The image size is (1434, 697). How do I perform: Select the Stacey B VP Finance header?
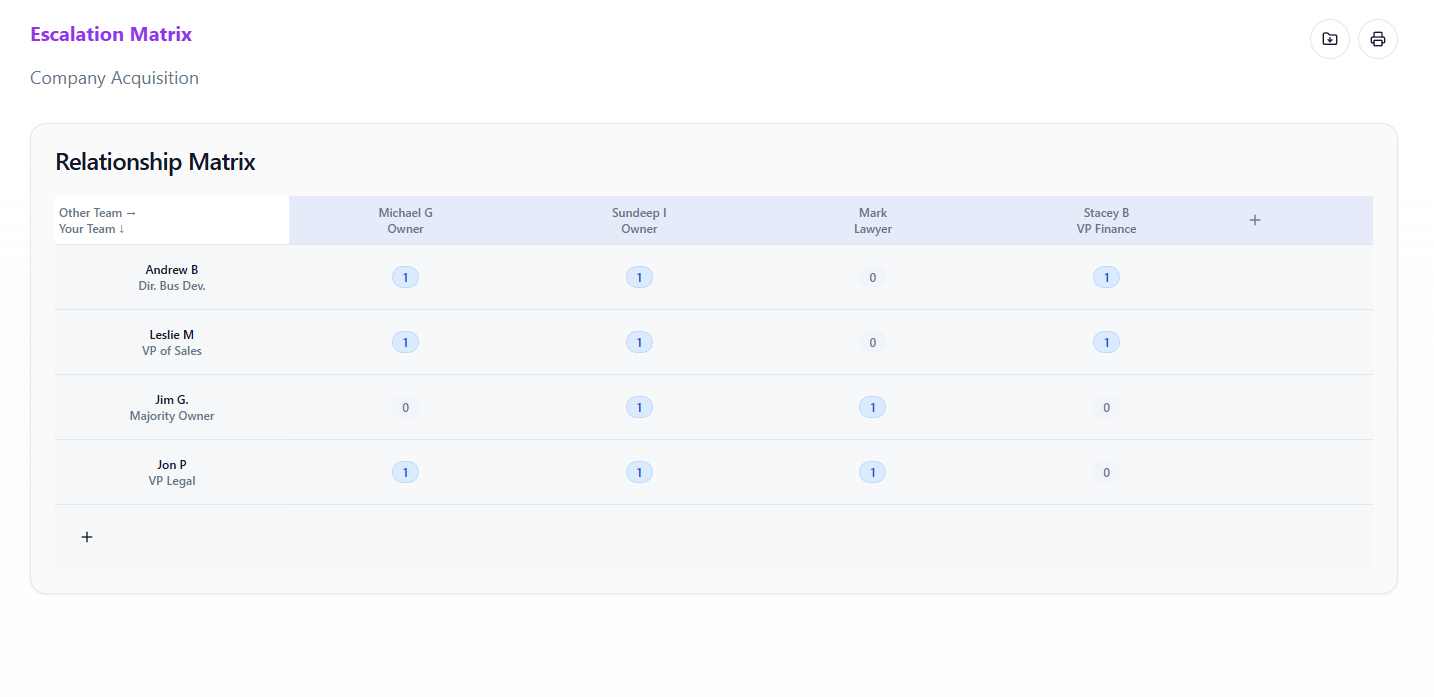pyautogui.click(x=1106, y=221)
